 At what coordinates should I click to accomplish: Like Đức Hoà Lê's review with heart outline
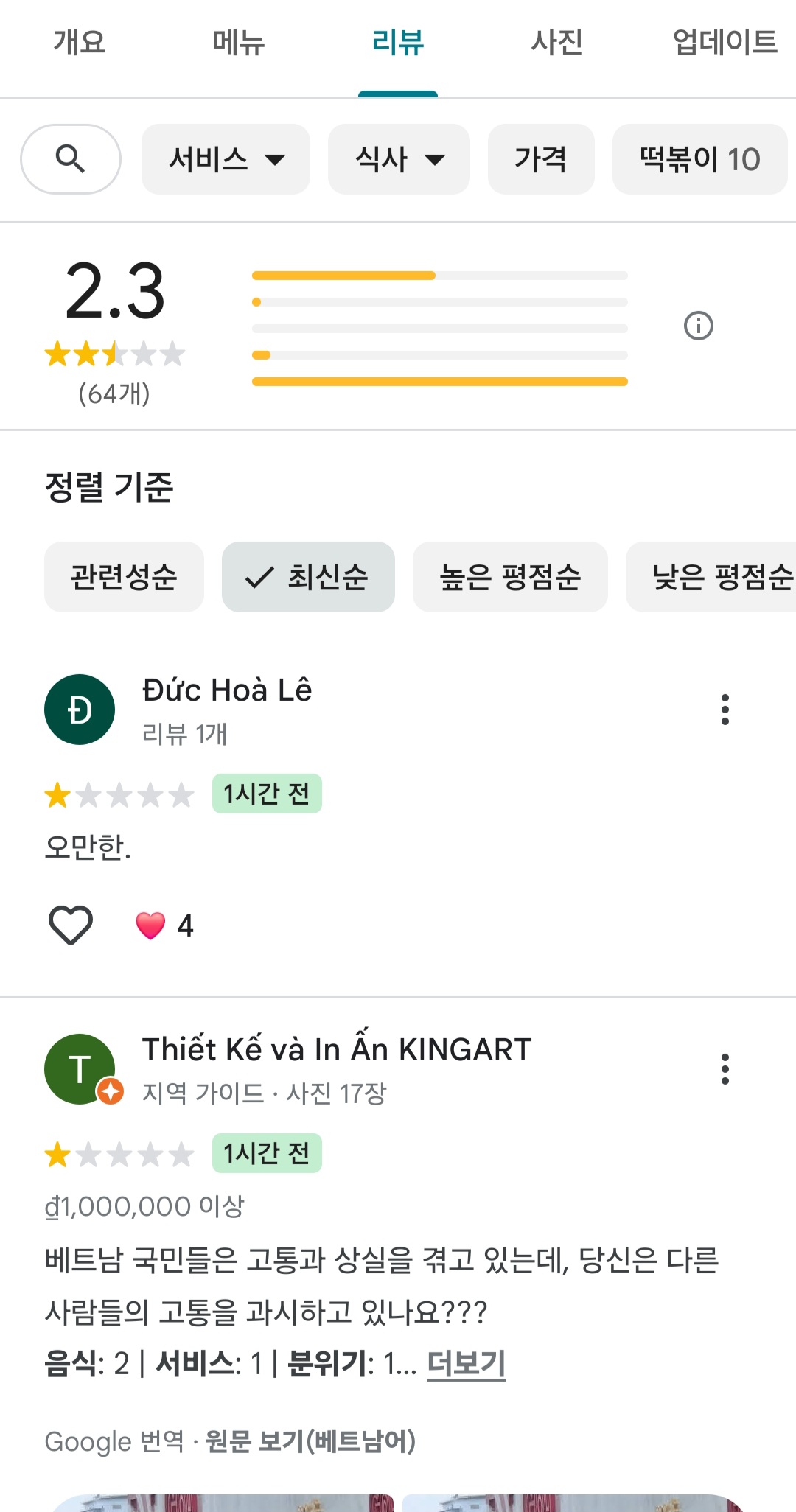[x=71, y=925]
